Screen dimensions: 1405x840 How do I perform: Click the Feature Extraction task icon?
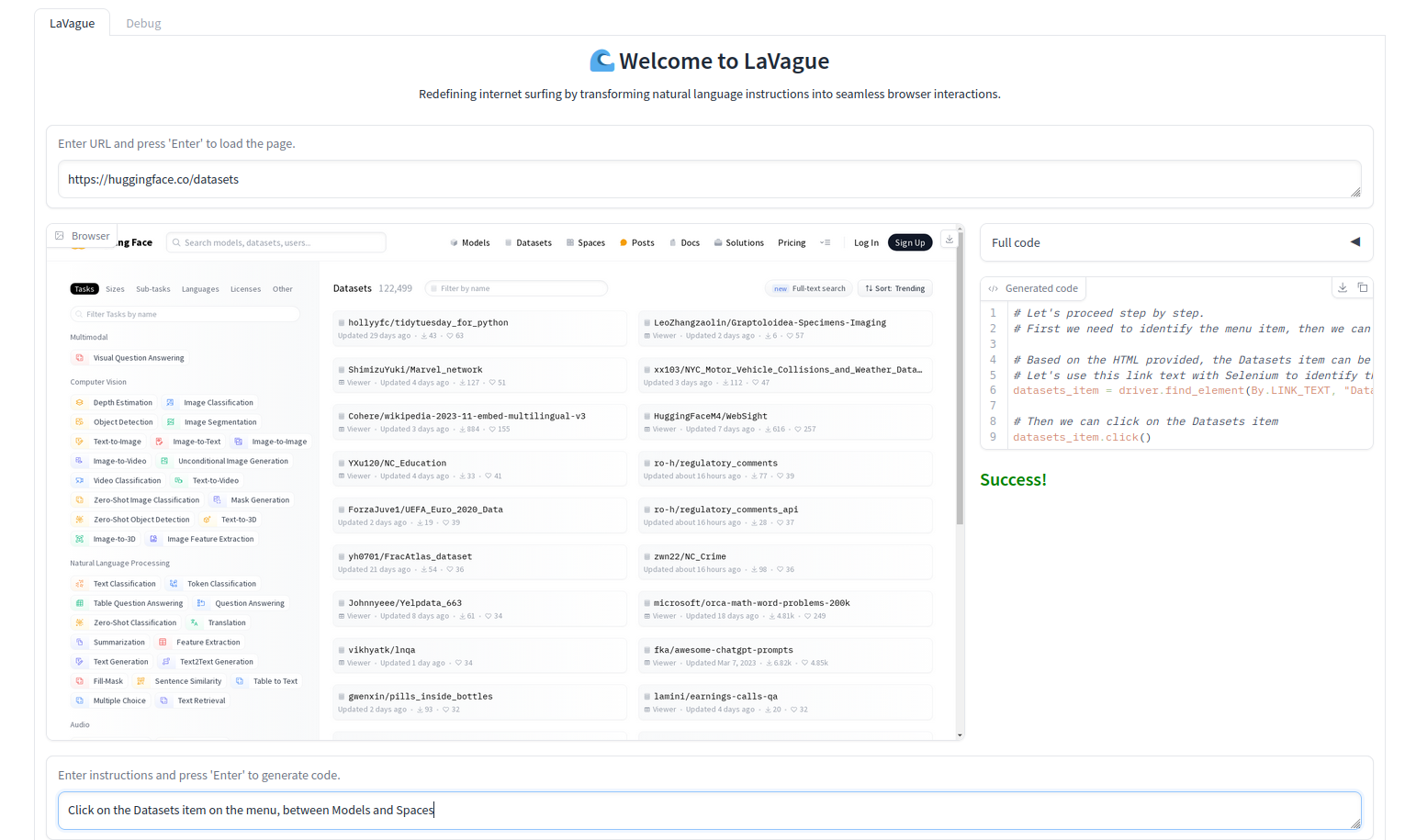[x=163, y=643]
